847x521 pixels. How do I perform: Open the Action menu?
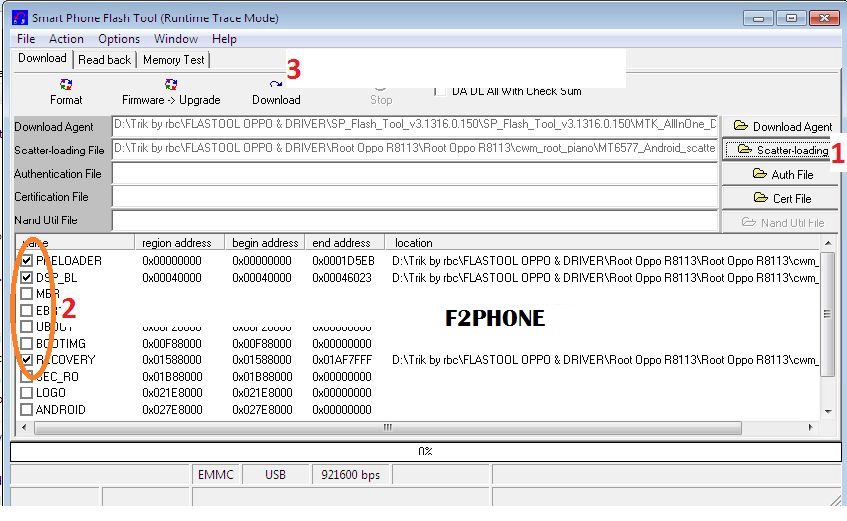click(x=66, y=39)
